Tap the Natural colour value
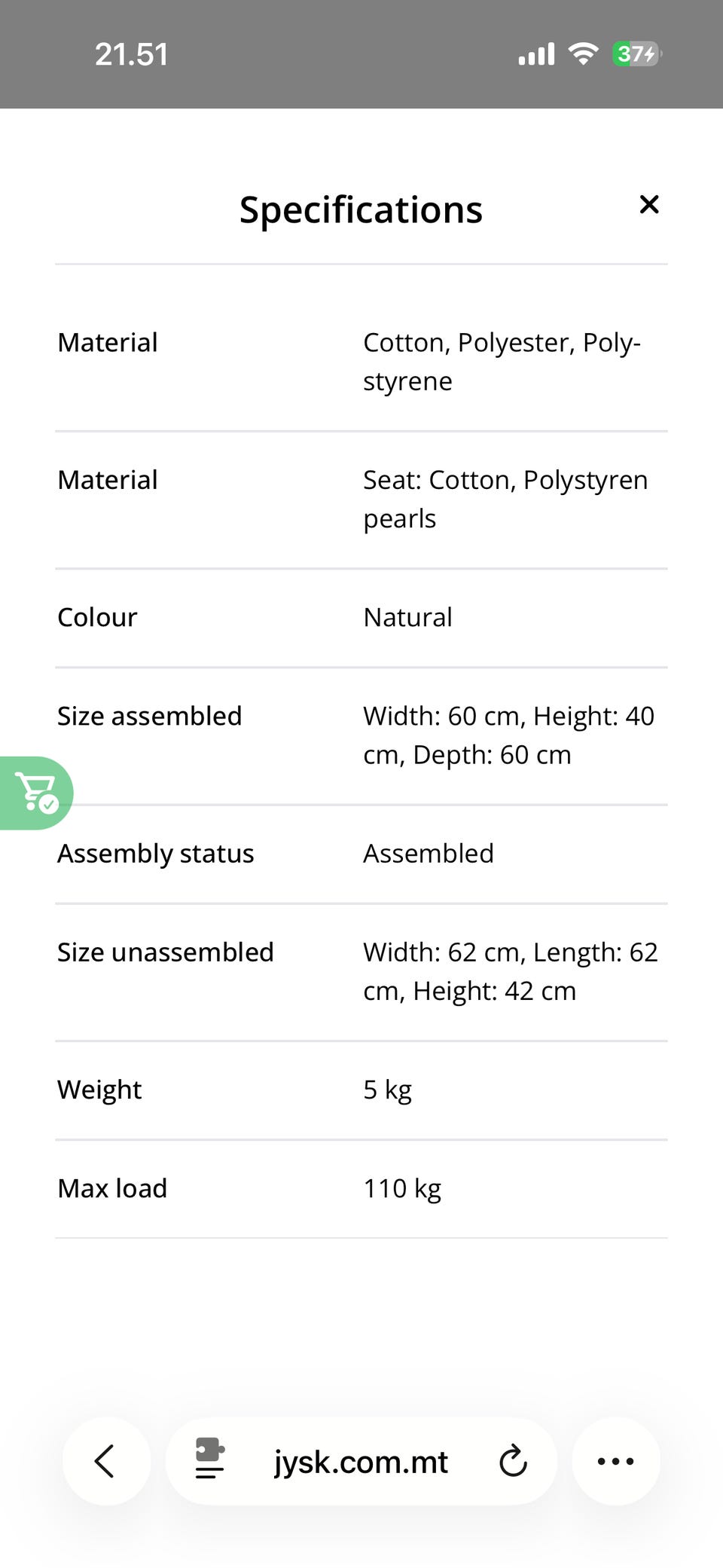The image size is (723, 1568). [x=407, y=617]
